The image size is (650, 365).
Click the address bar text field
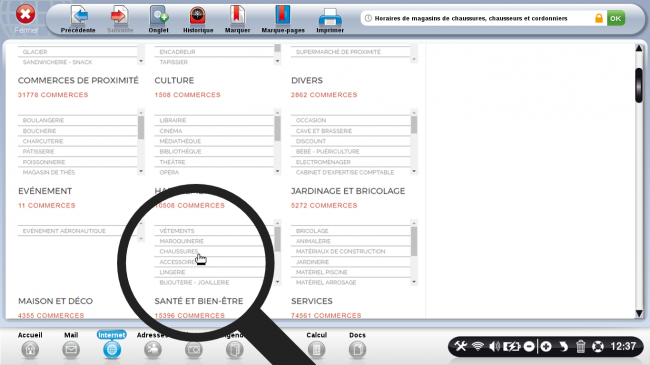pos(477,18)
